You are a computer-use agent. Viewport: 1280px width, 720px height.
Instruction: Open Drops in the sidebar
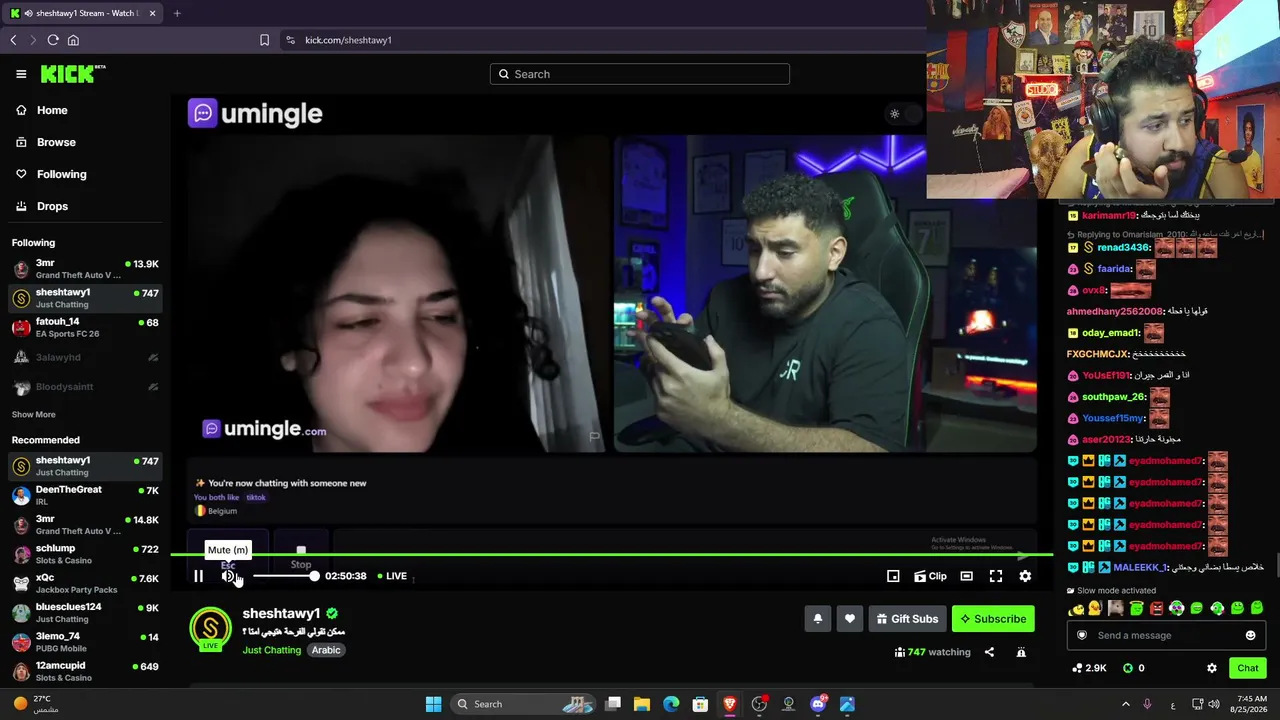coord(52,206)
